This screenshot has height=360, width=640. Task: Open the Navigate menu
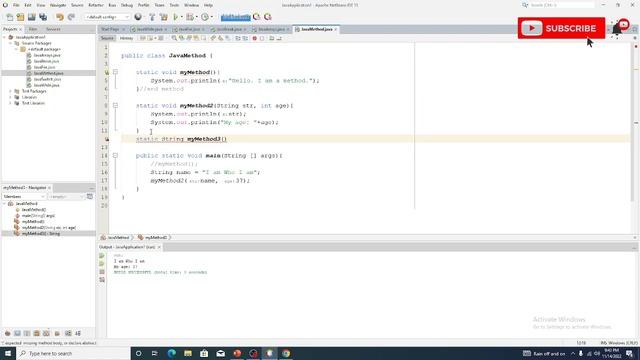tap(58, 5)
